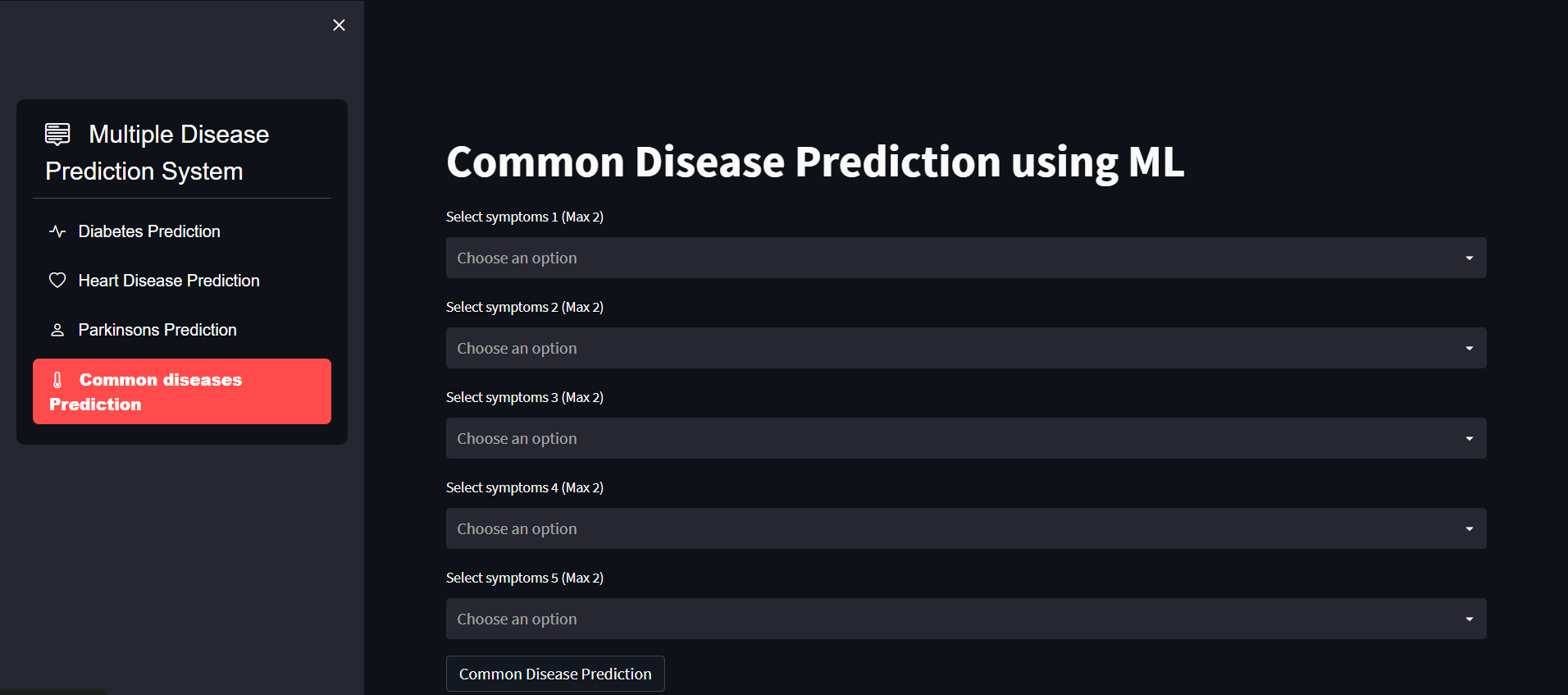Expand the symptoms 4 select box
Image resolution: width=1568 pixels, height=695 pixels.
[951, 528]
